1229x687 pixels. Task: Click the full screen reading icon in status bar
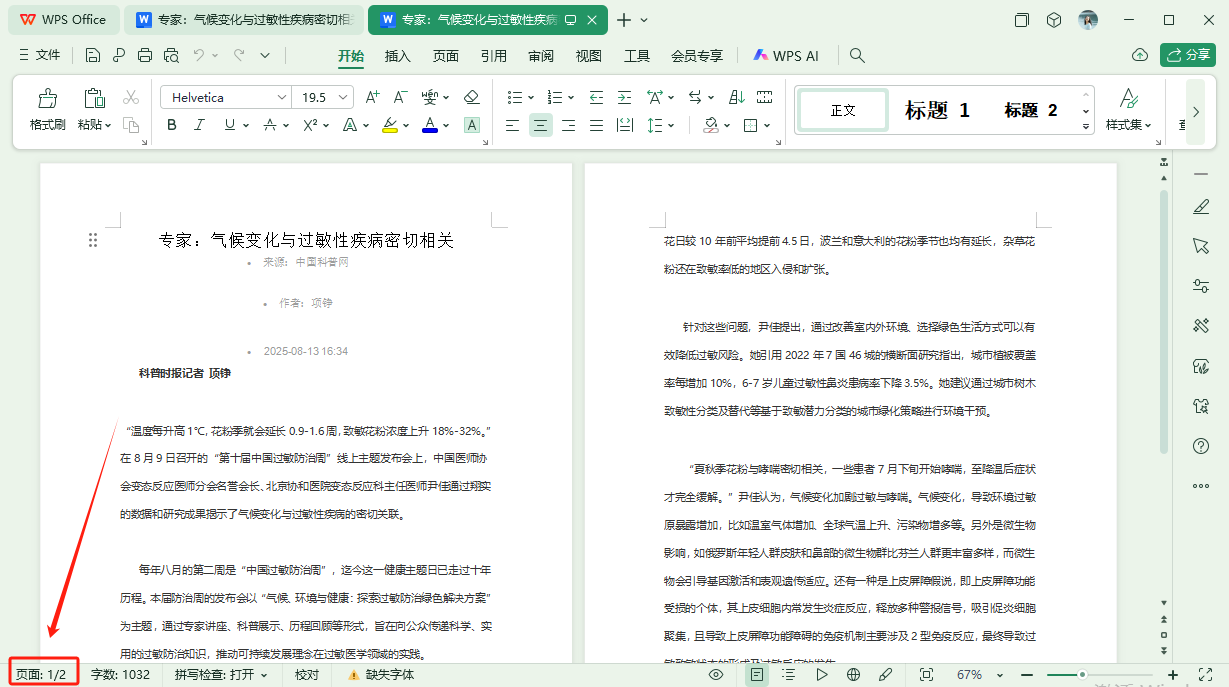927,675
